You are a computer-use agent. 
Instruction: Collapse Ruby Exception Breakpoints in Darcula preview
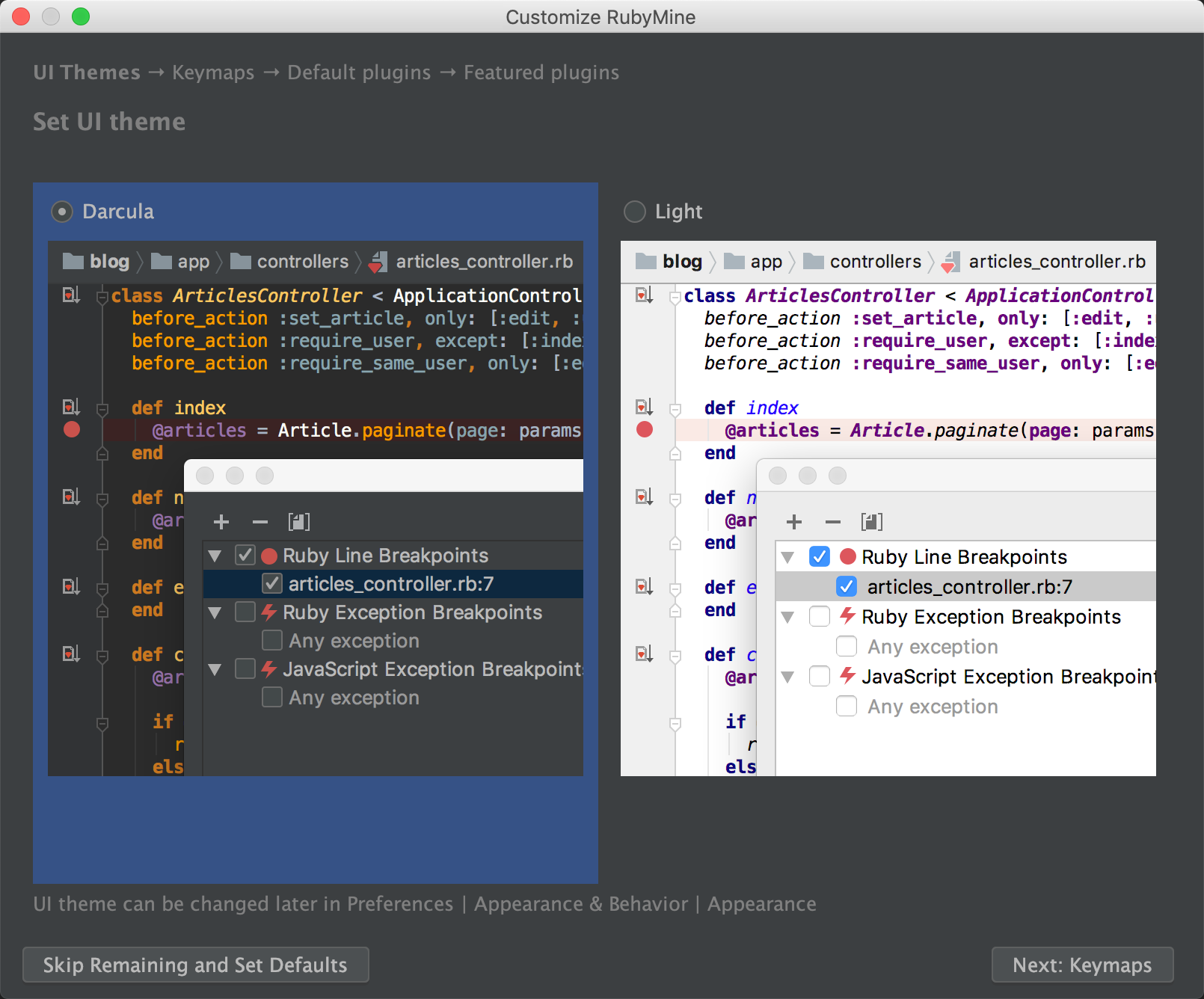[x=215, y=613]
